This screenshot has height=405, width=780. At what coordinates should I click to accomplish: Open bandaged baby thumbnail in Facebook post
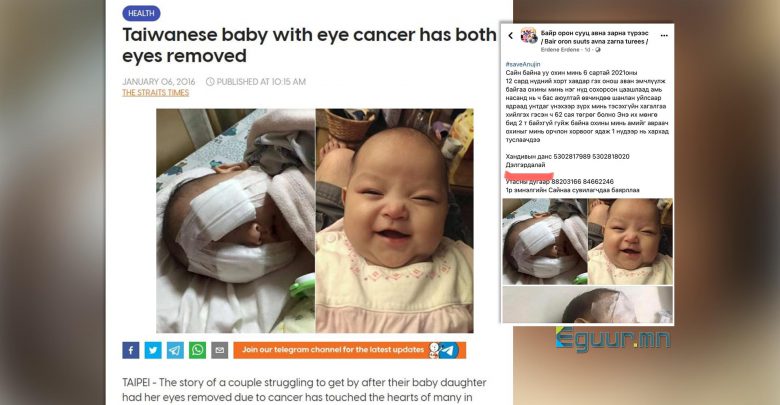(545, 242)
